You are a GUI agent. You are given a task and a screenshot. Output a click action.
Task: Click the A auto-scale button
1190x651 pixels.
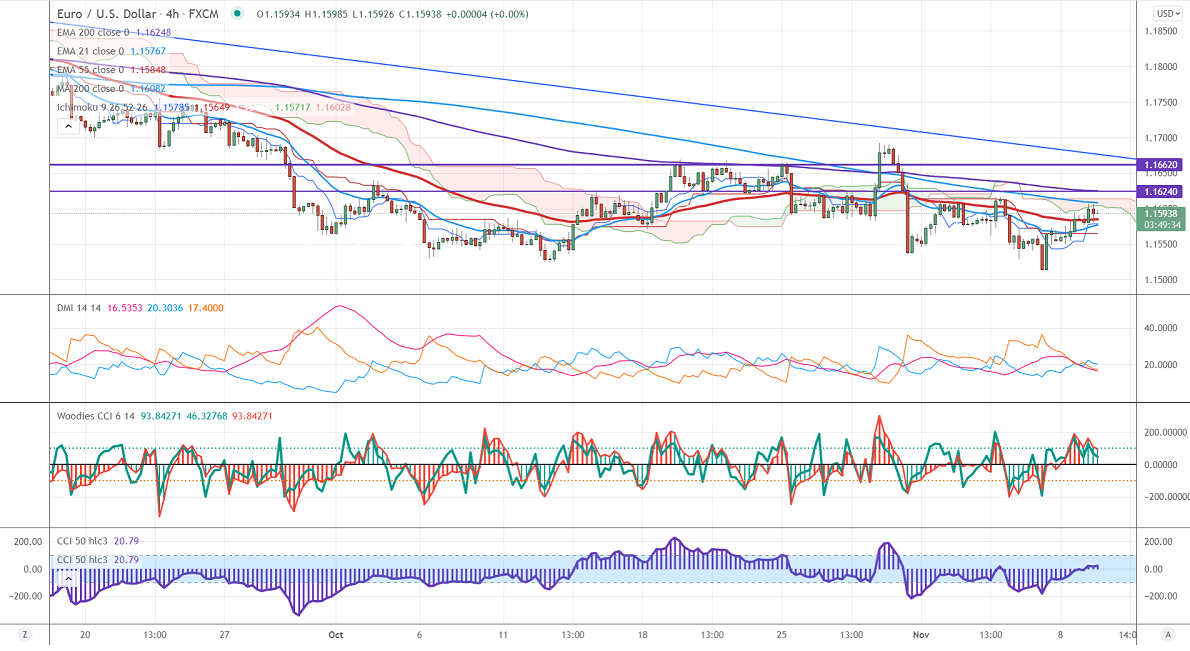click(x=1166, y=634)
